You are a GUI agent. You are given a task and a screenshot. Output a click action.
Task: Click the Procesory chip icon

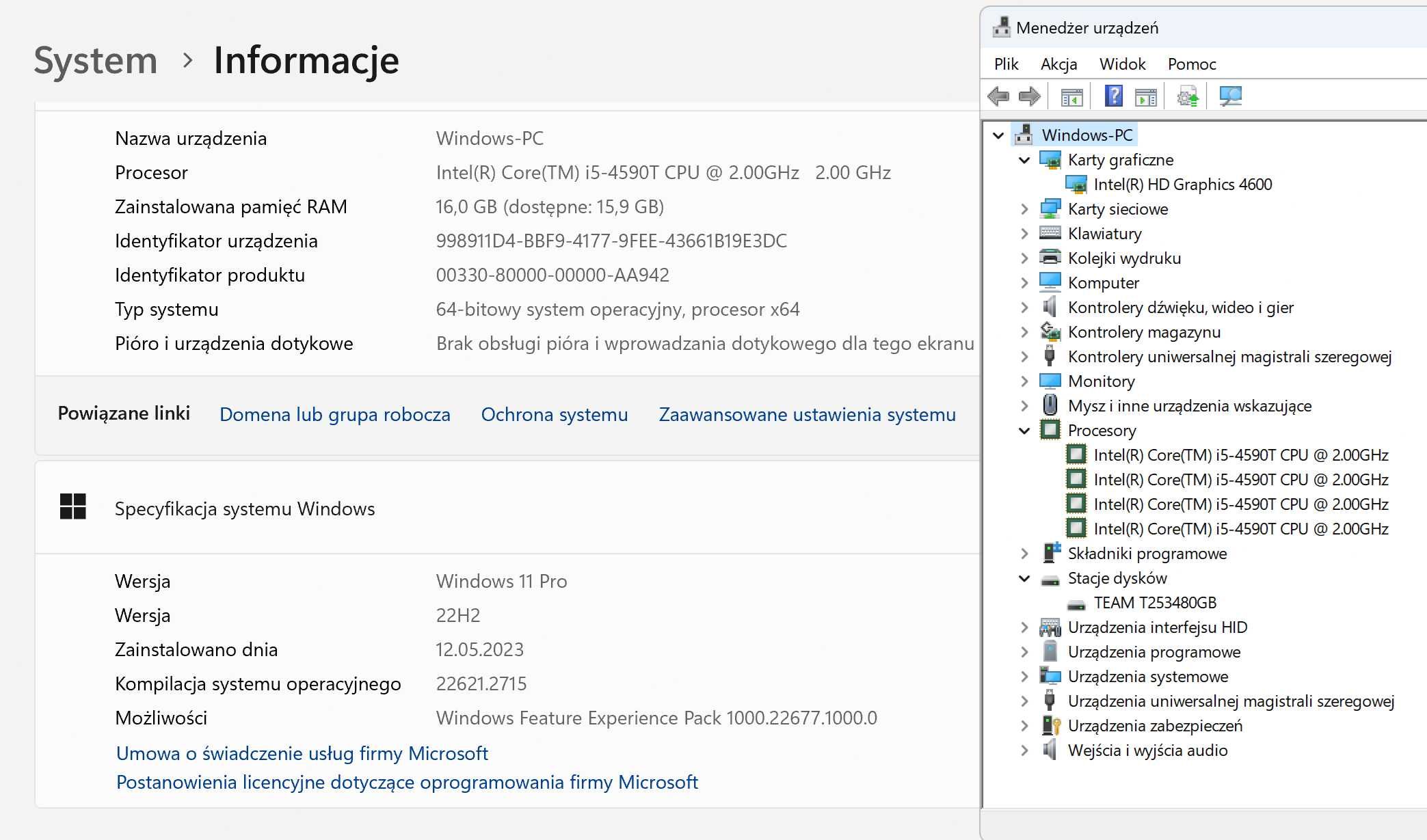(1050, 430)
